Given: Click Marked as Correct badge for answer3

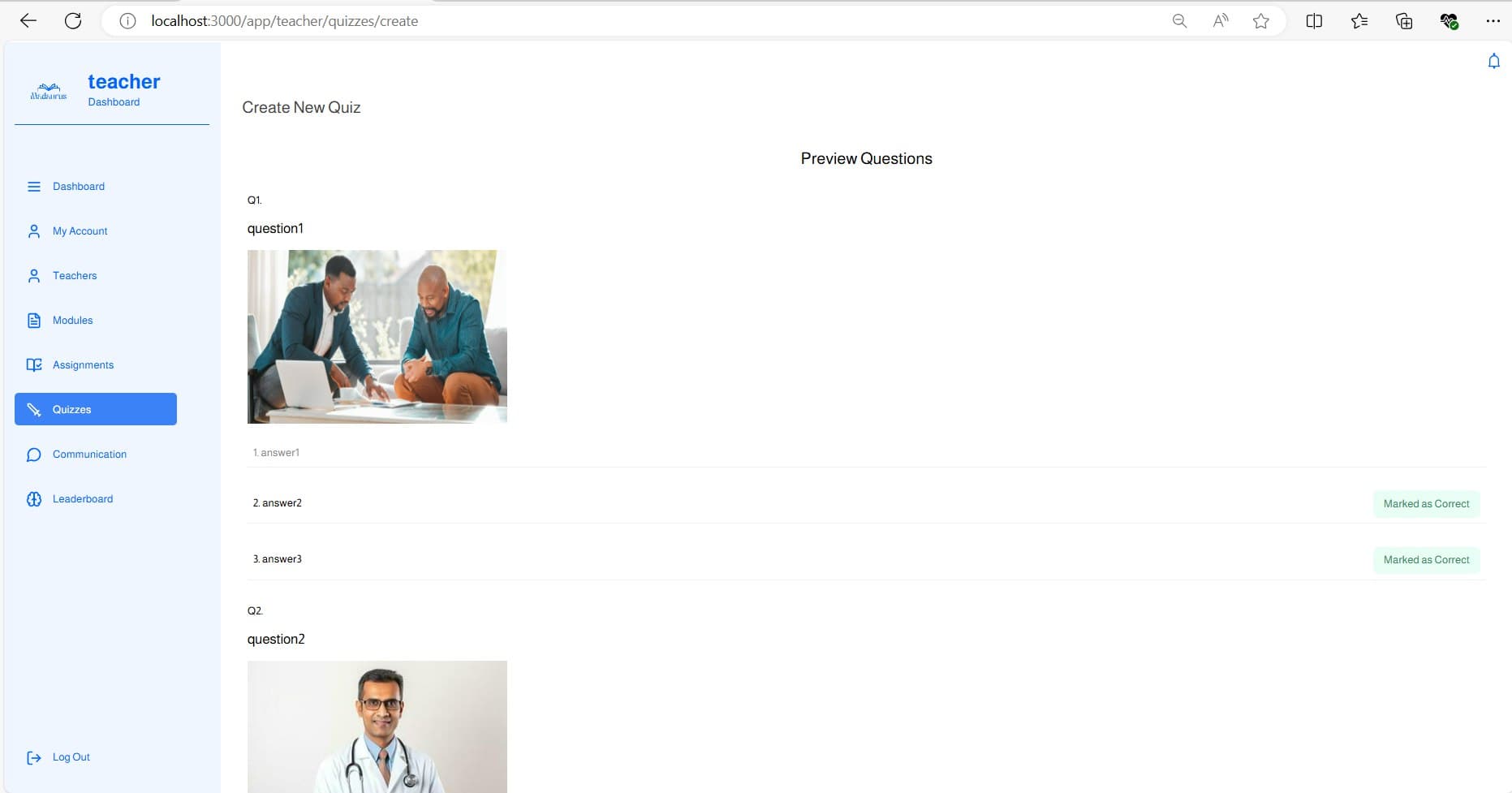Looking at the screenshot, I should coord(1426,560).
